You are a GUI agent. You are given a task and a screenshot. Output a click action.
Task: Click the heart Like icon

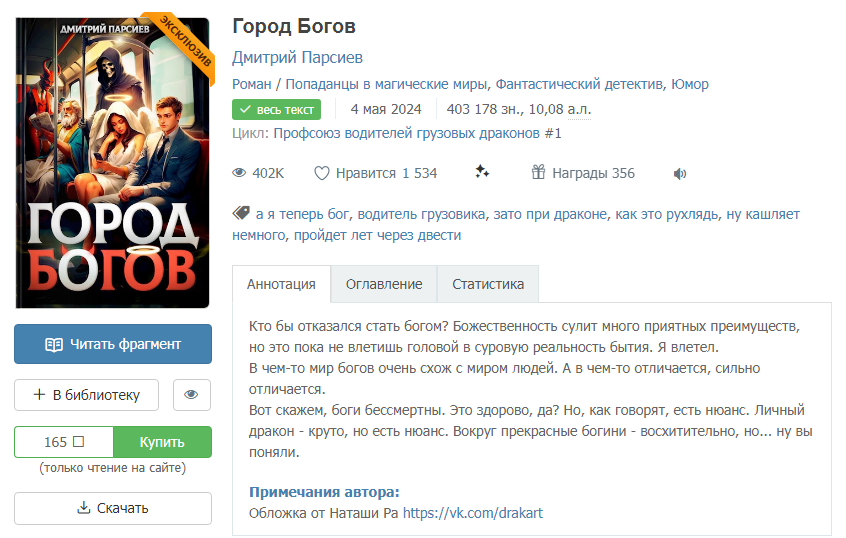(322, 173)
